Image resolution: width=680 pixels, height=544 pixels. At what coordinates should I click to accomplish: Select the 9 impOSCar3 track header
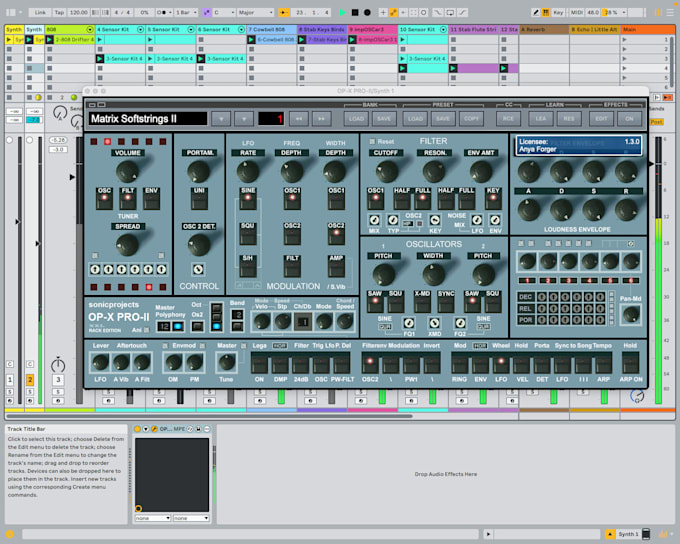373,29
